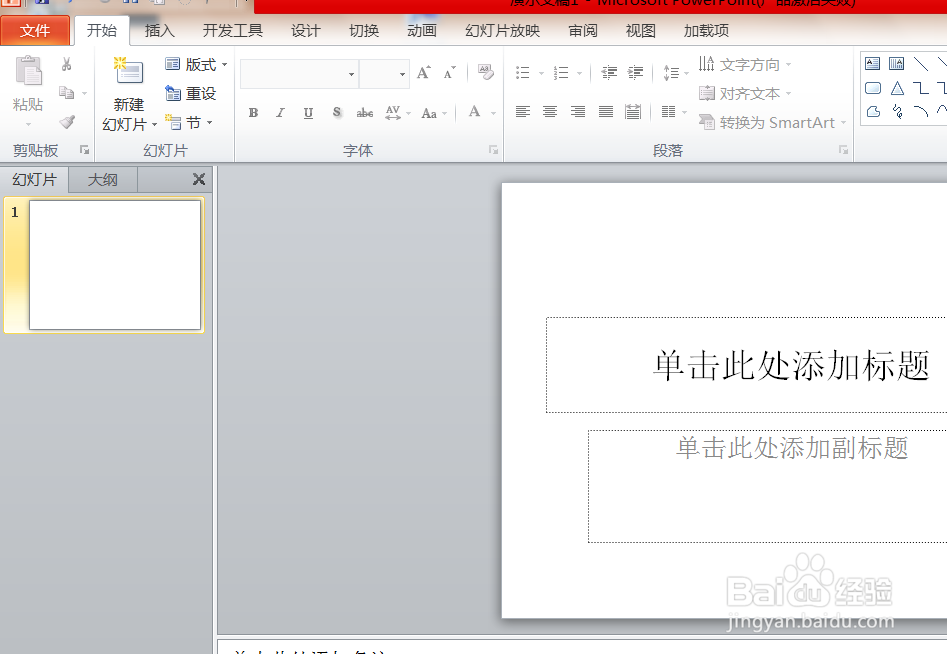
Task: Decrease list indent level
Action: pos(609,73)
